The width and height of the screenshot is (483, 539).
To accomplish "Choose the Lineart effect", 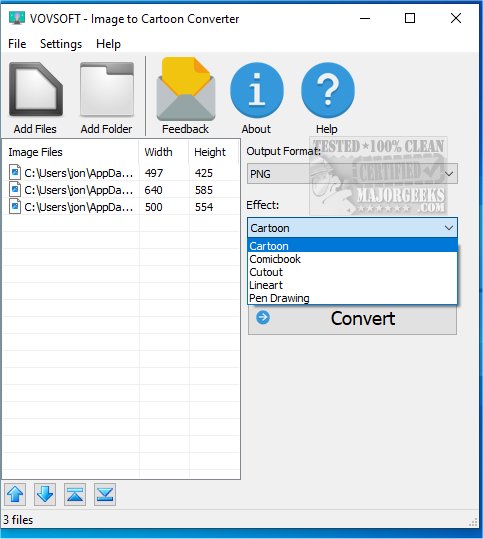I will [x=352, y=285].
